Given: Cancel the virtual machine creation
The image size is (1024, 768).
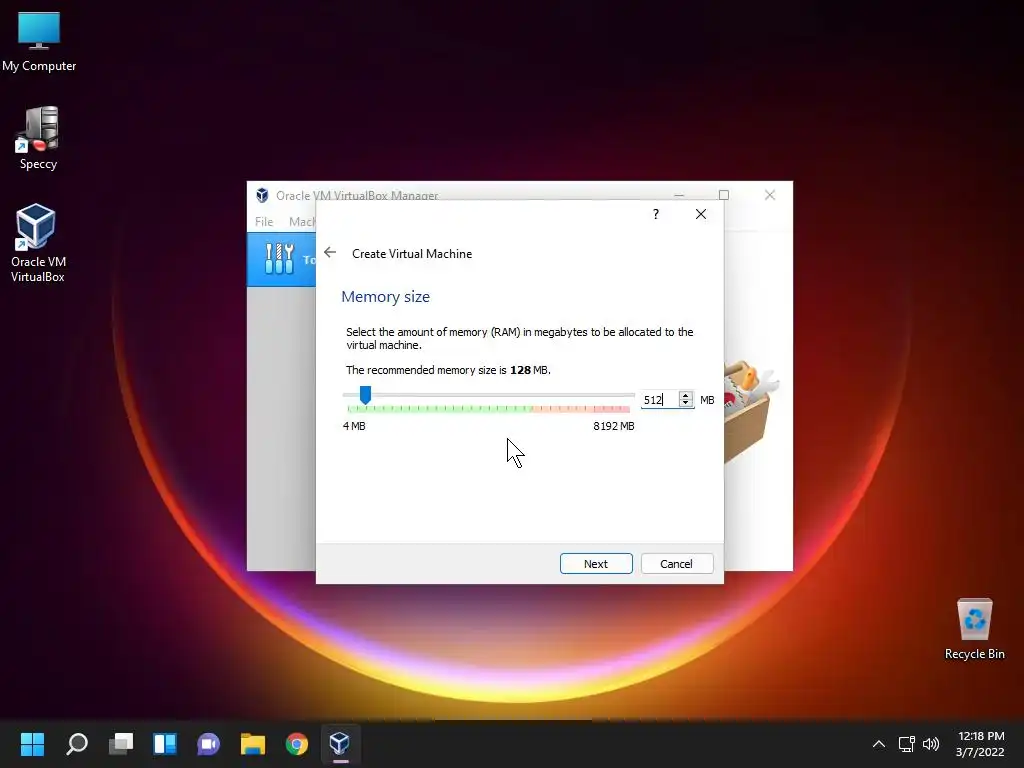Looking at the screenshot, I should [x=677, y=564].
